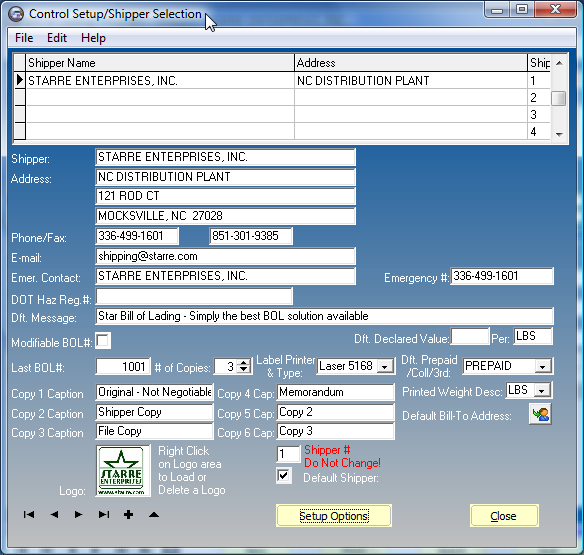584x555 pixels.
Task: Toggle Modifiable BOL# checkbox
Action: click(x=103, y=341)
